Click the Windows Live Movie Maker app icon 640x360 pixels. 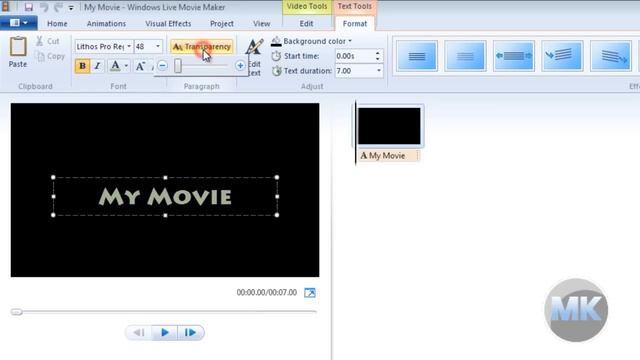pos(5,7)
